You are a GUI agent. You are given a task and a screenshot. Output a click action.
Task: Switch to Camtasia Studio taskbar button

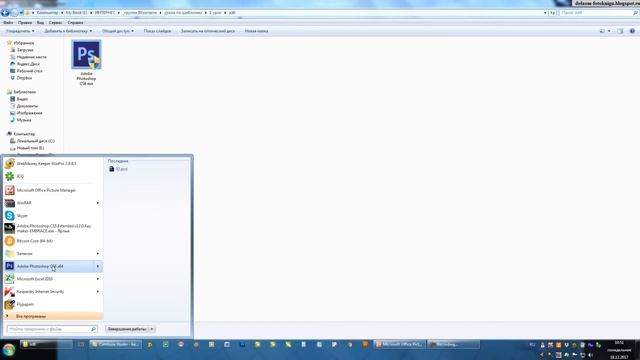tap(116, 344)
